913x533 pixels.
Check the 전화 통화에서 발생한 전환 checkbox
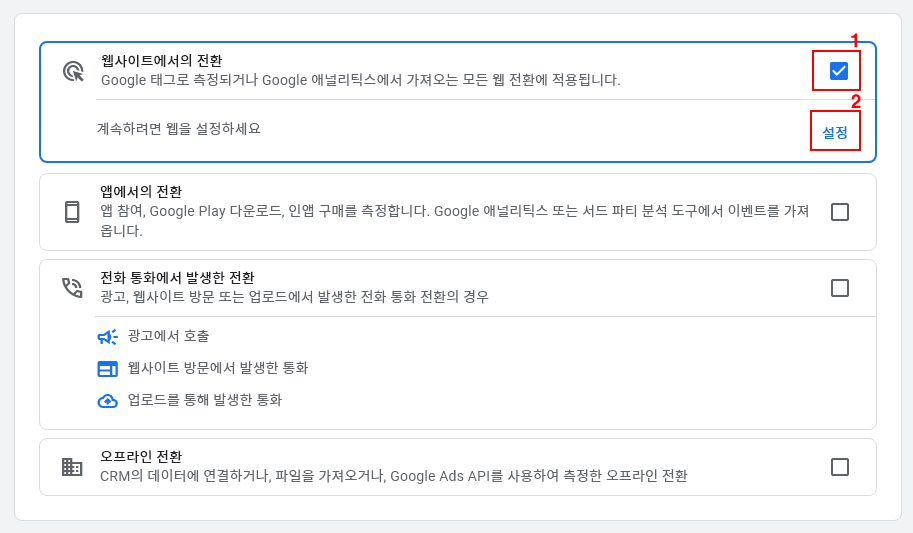click(x=840, y=288)
